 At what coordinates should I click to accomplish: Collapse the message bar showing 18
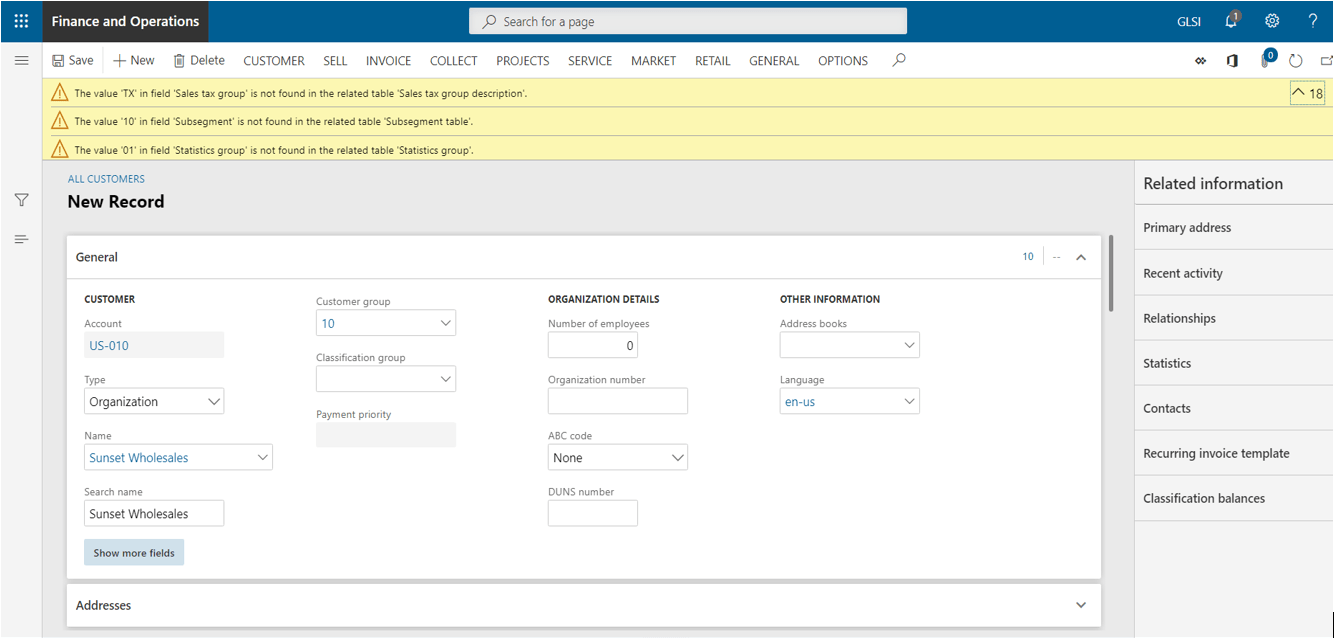(x=1307, y=93)
